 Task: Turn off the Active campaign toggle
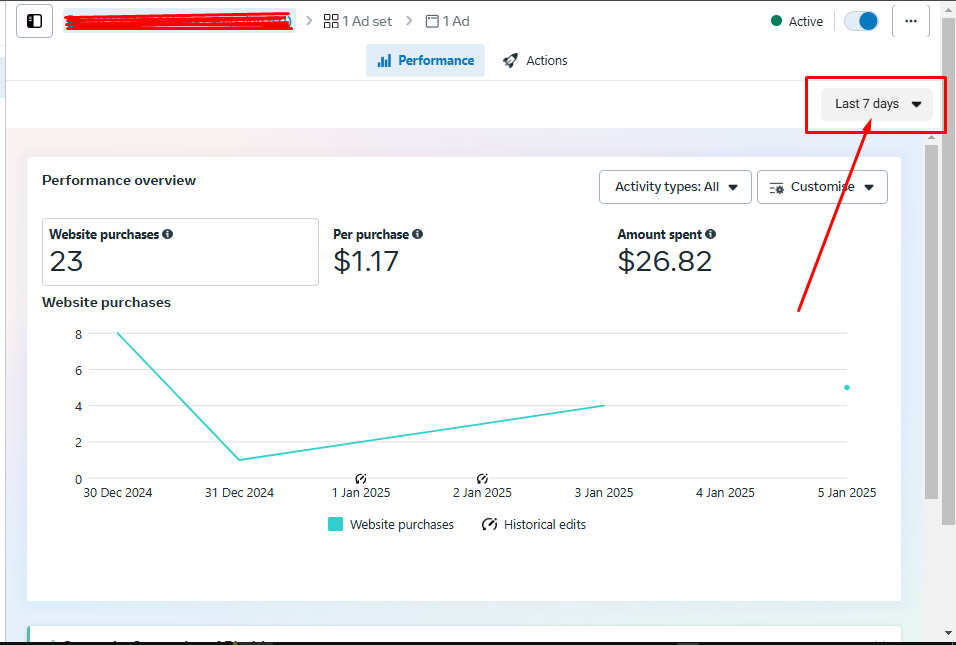[861, 21]
